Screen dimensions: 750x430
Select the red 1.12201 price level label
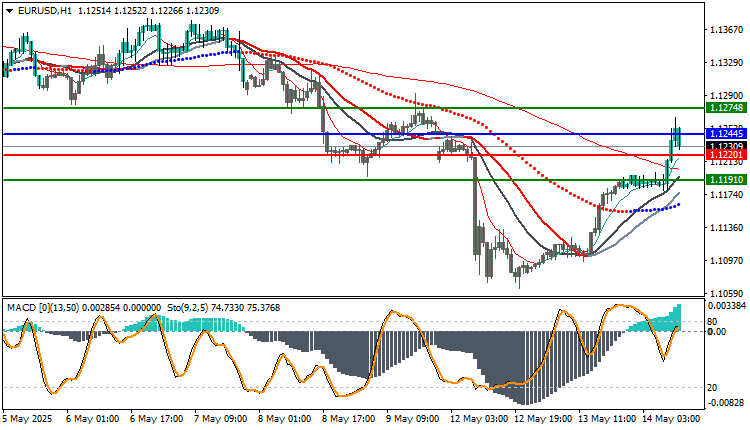click(x=726, y=154)
